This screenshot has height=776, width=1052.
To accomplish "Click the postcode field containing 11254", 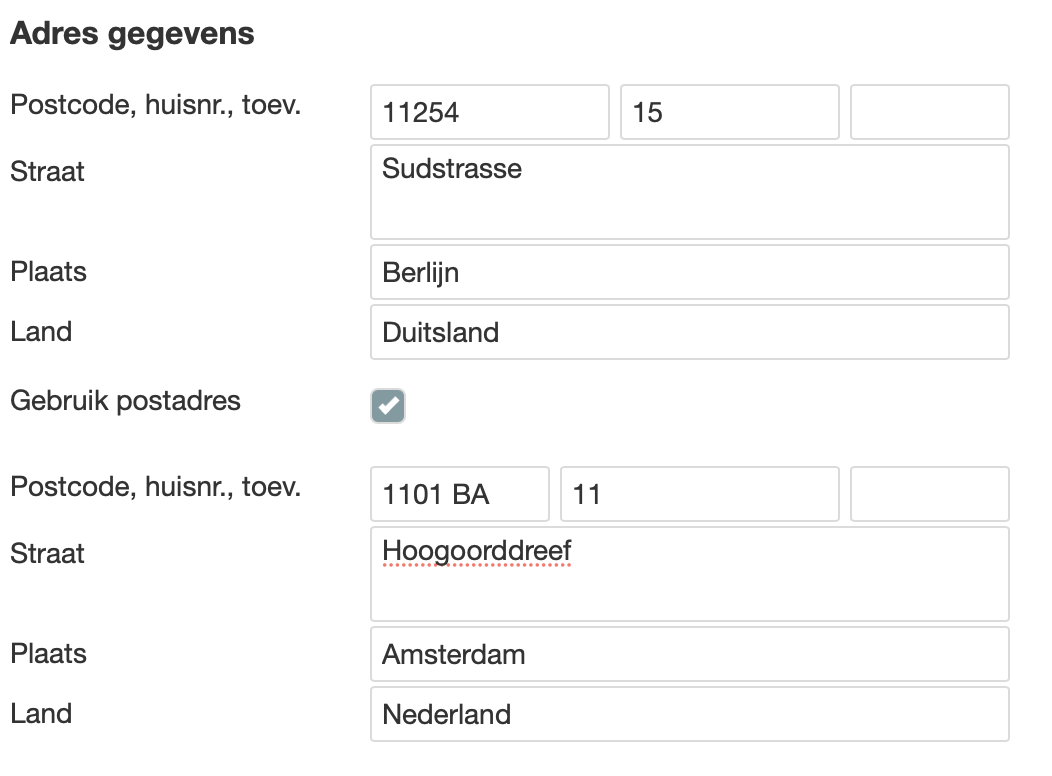I will coord(489,112).
